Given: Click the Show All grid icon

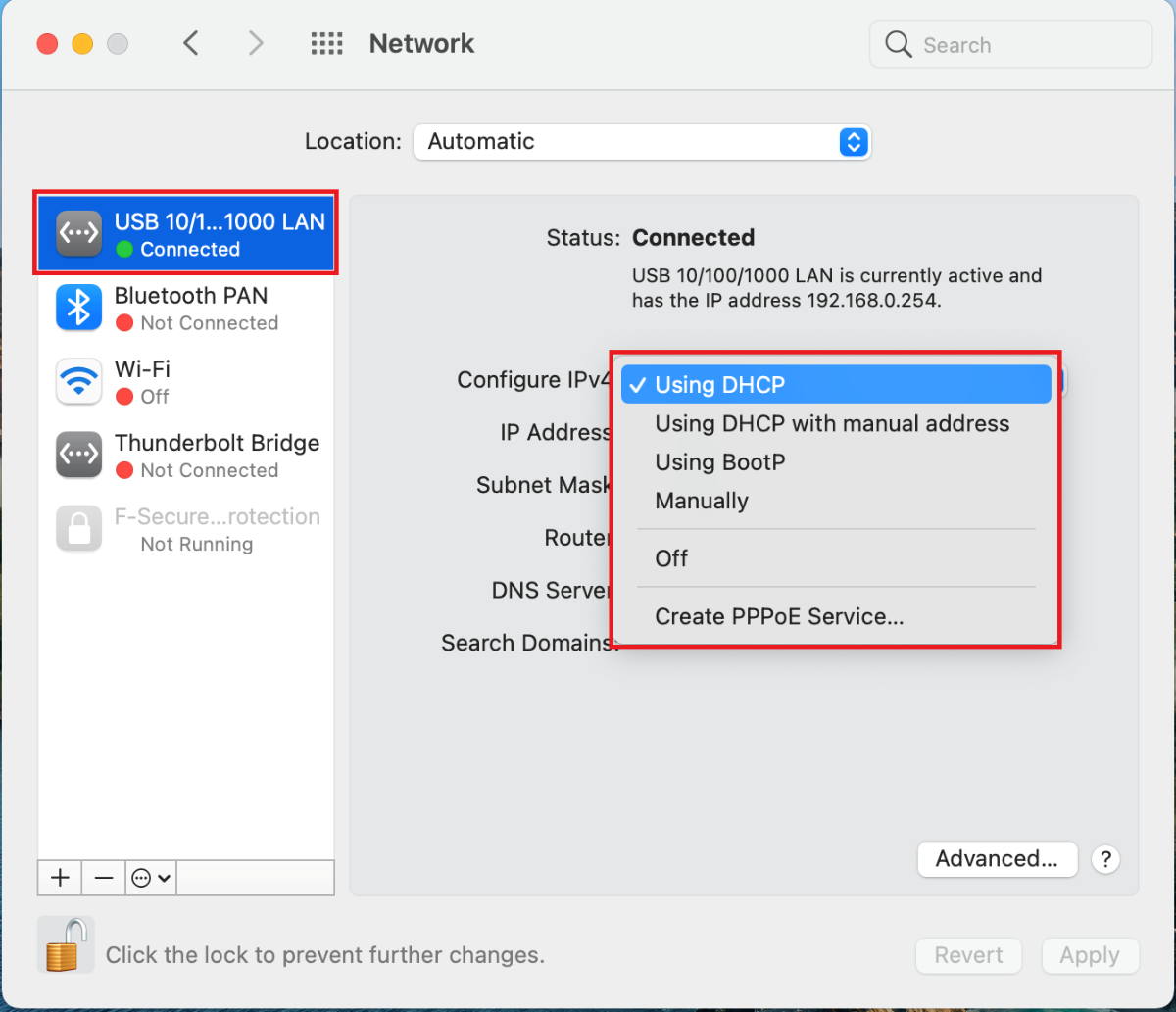Looking at the screenshot, I should tap(326, 44).
